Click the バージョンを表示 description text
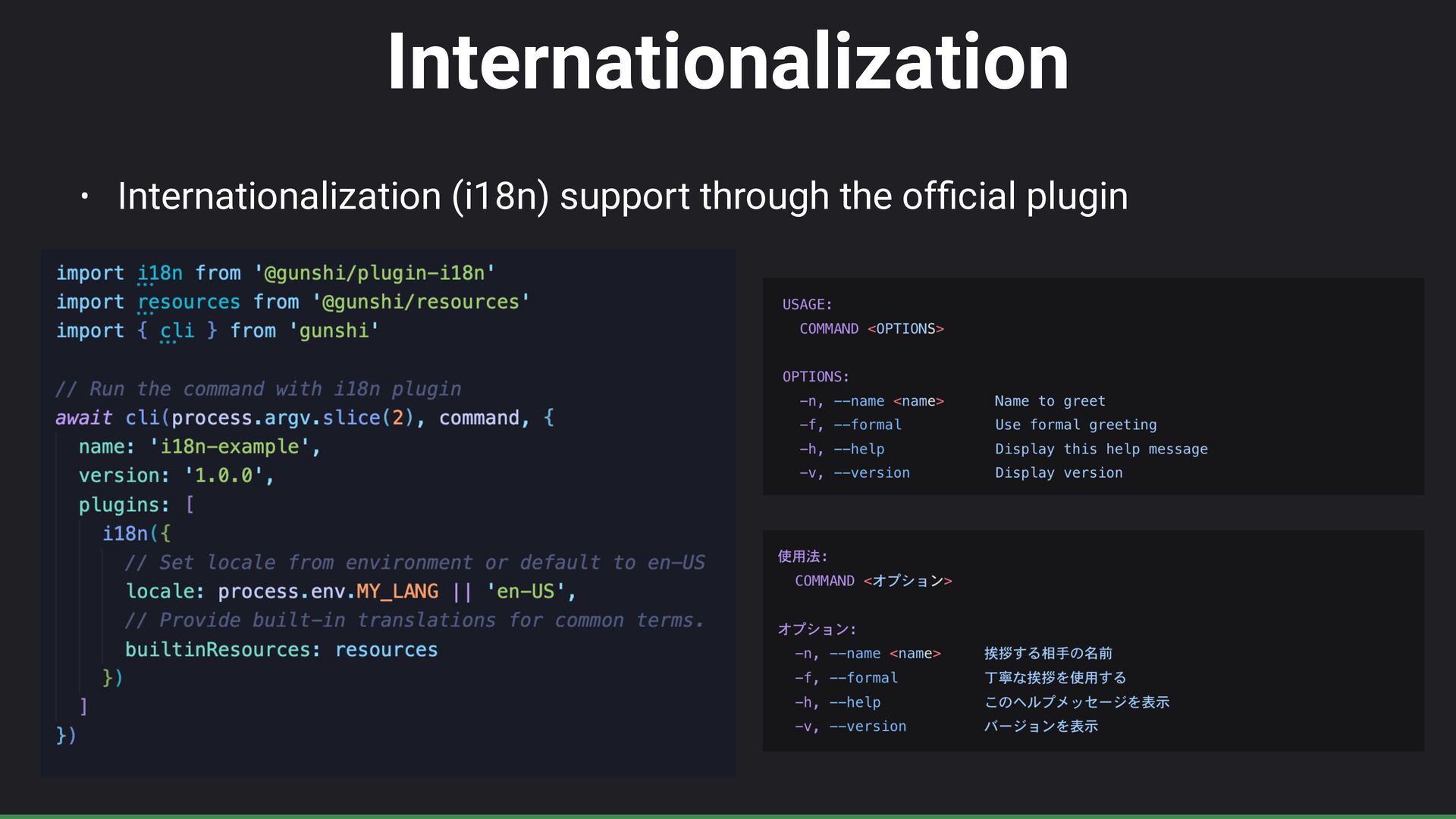The height and width of the screenshot is (819, 1456). coord(1040,726)
